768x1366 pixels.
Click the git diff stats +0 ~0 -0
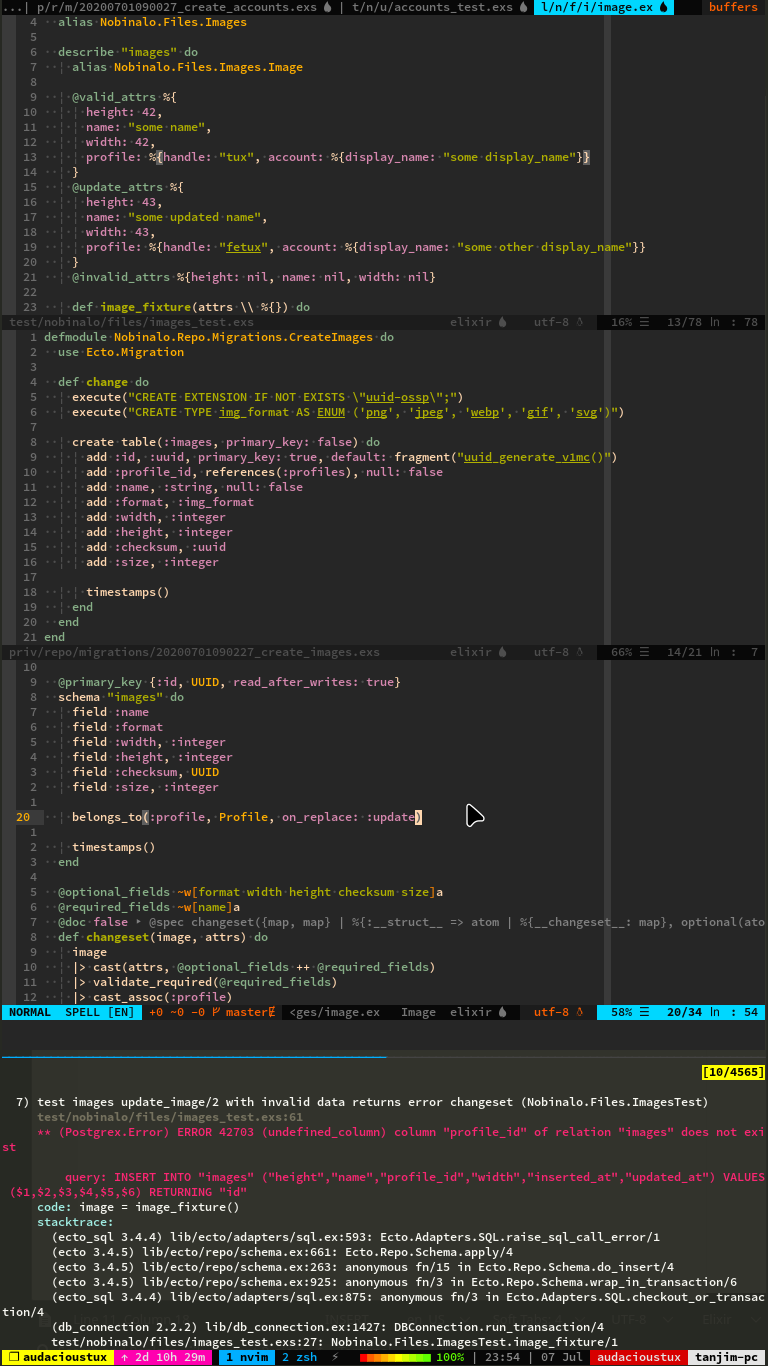tap(176, 1012)
